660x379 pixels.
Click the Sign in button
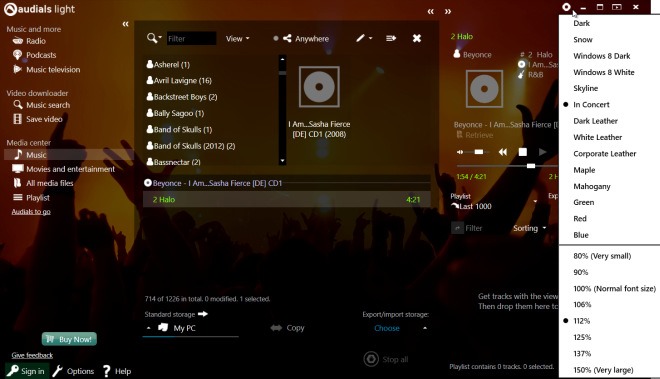click(x=27, y=371)
